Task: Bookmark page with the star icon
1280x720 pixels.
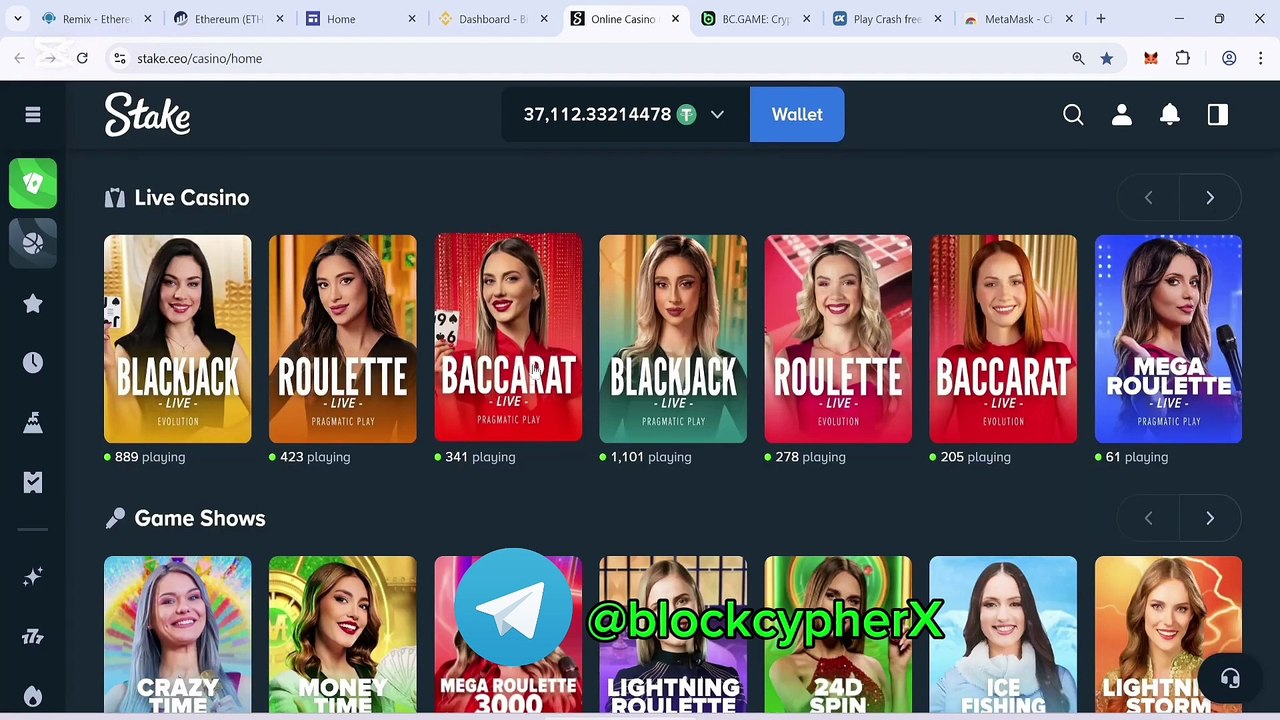Action: click(x=1107, y=58)
